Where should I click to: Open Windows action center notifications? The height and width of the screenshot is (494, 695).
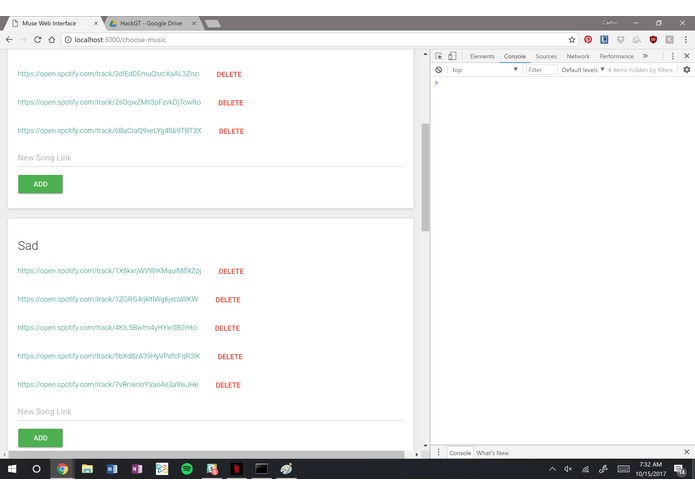679,469
